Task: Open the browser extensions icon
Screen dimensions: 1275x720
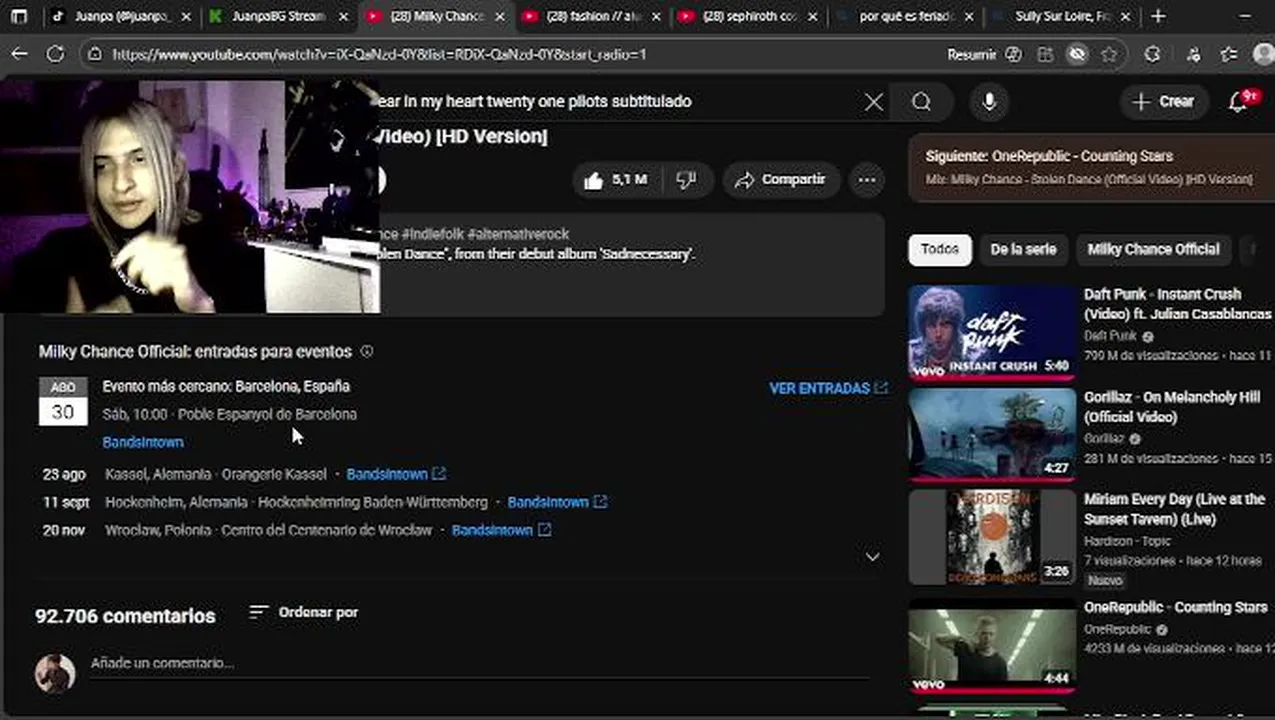Action: point(1152,54)
